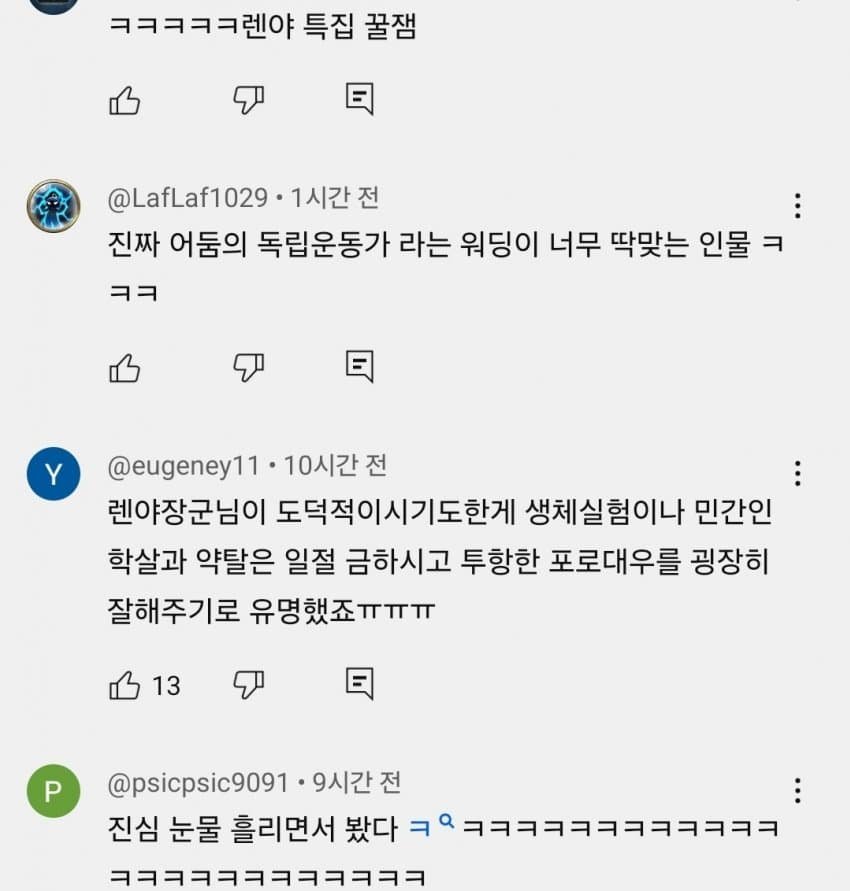
Task: Click the dislike icon under LafLaf1029's comment
Action: coord(247,366)
